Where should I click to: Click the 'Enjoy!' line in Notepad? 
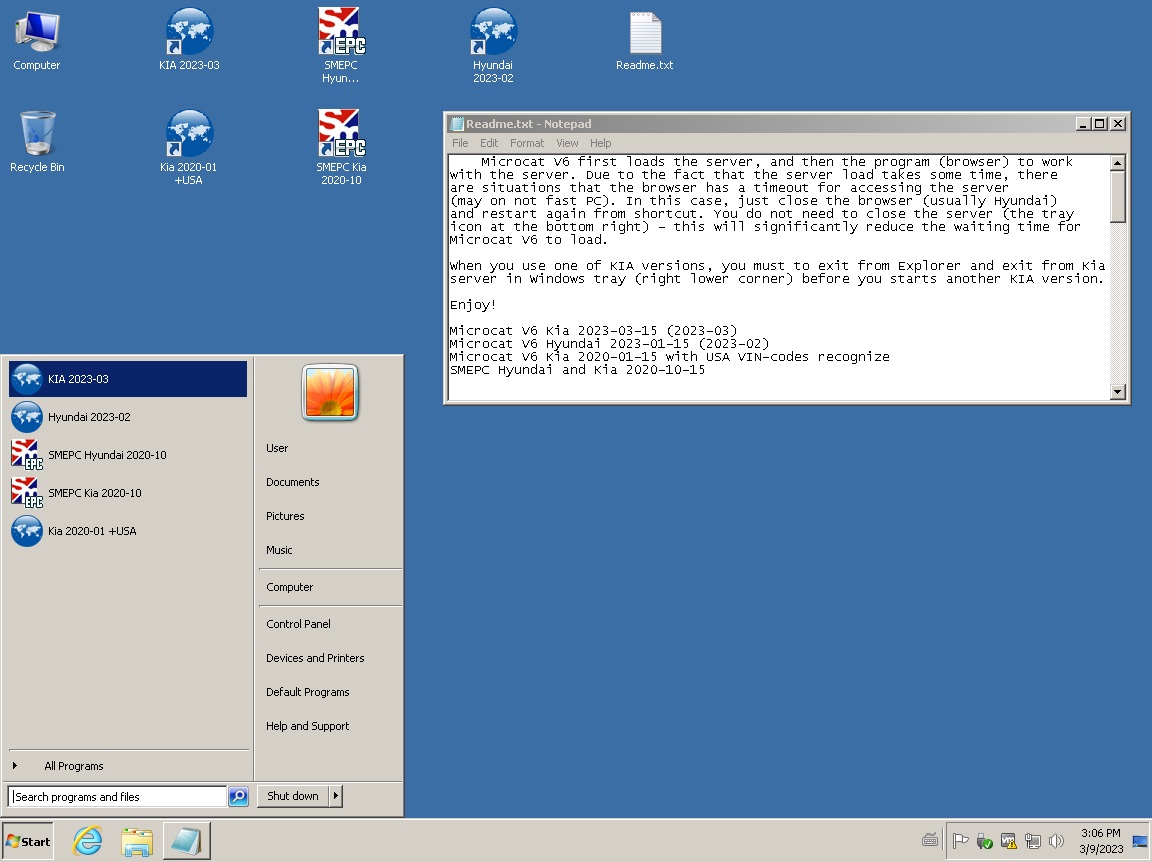tap(473, 305)
